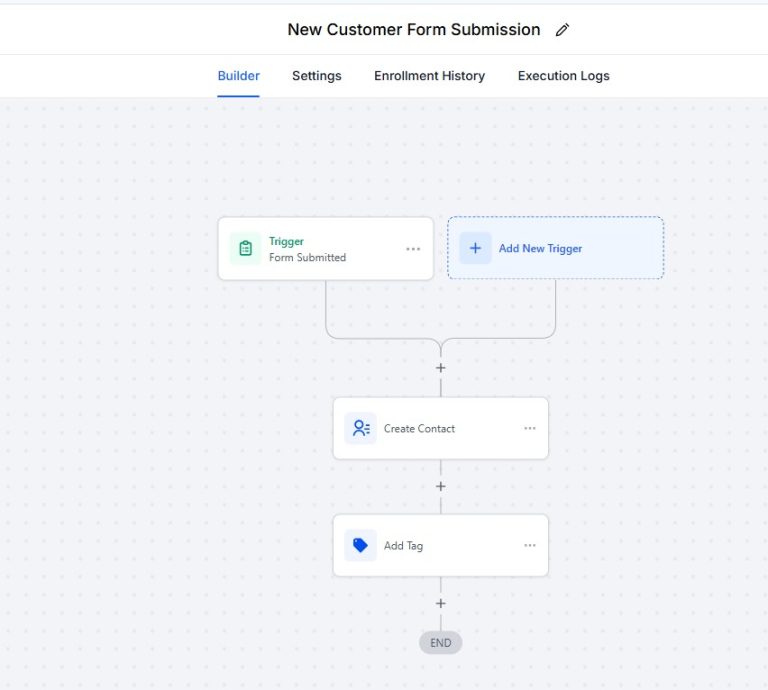Screen dimensions: 768x690
Task: Open the Trigger card's three-dot menu
Action: tap(413, 249)
